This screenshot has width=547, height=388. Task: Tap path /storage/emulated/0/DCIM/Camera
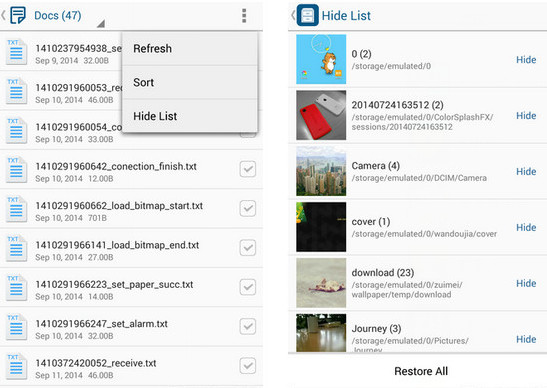pos(419,178)
